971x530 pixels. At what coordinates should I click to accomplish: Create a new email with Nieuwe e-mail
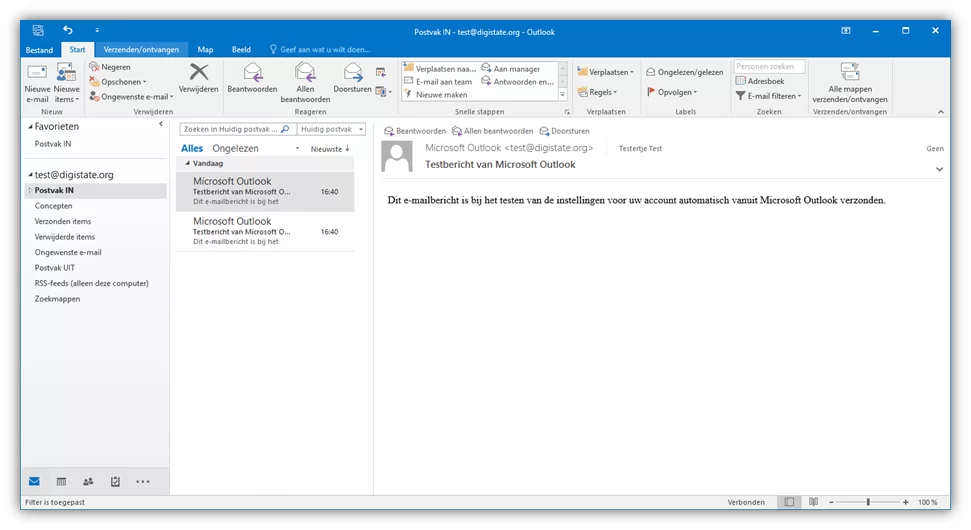pos(37,83)
